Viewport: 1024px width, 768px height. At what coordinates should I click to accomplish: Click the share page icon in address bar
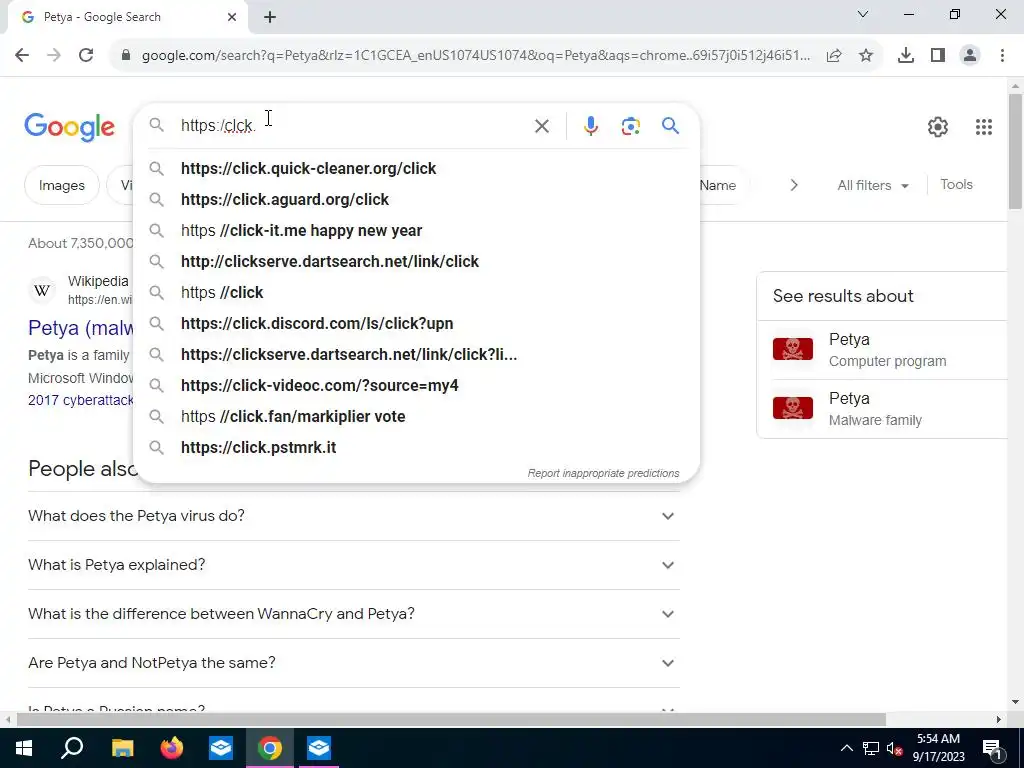click(x=834, y=56)
